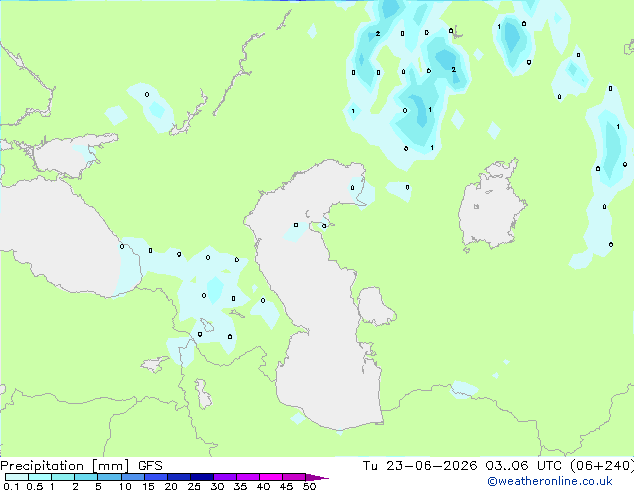Click the purple arrow above 50 mm
634x490 pixels.
(317, 477)
